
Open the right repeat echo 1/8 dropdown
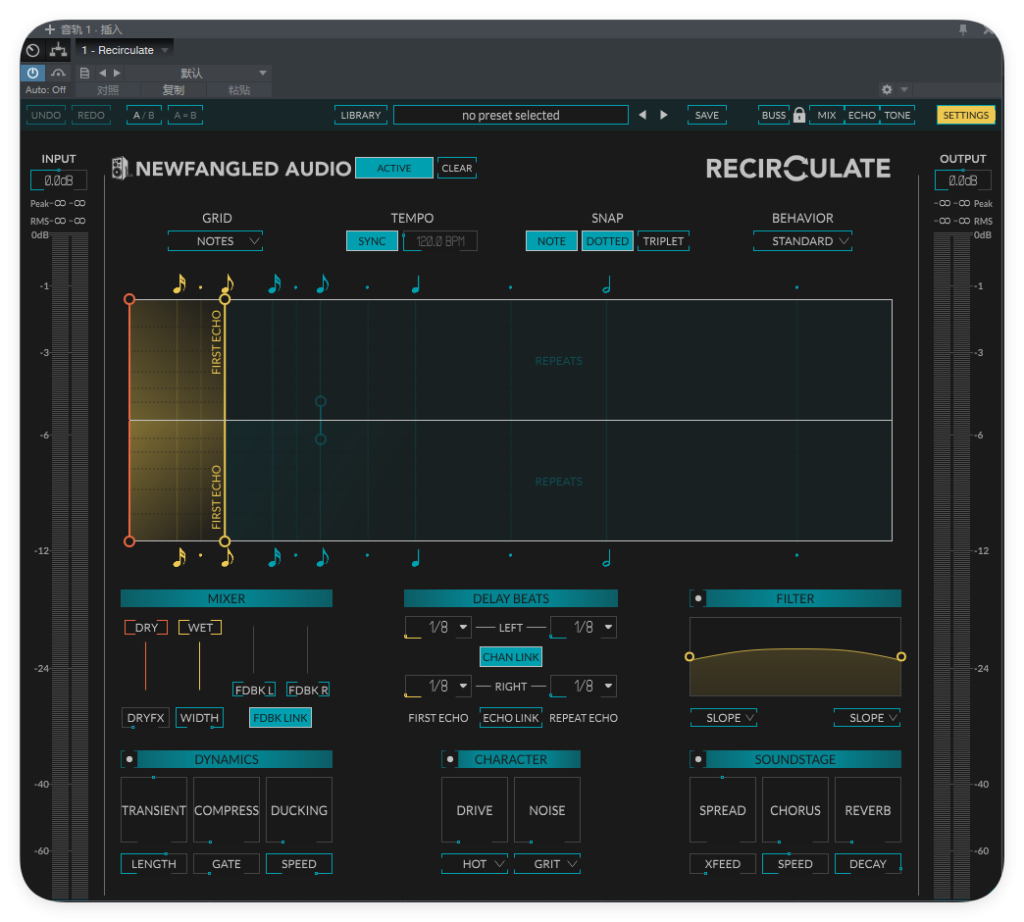[583, 686]
